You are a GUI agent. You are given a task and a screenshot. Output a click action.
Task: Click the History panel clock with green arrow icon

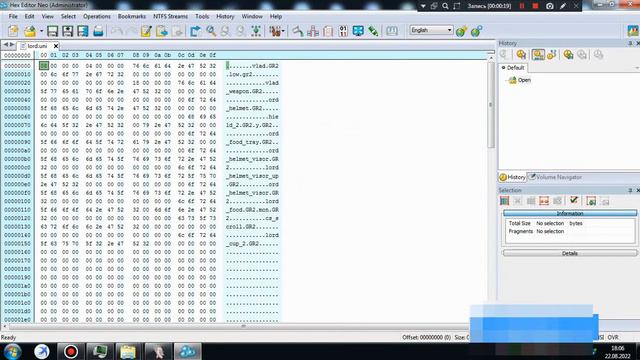click(568, 55)
